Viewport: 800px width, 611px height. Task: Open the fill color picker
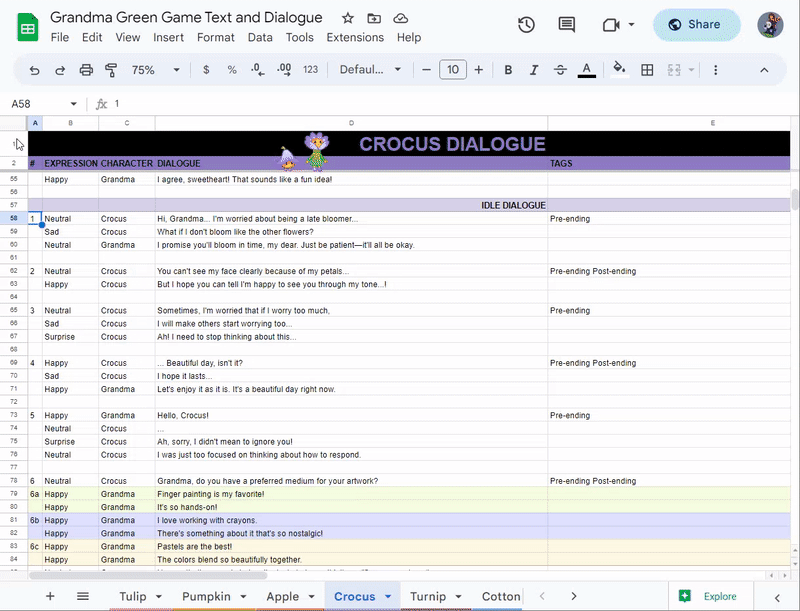tap(619, 70)
